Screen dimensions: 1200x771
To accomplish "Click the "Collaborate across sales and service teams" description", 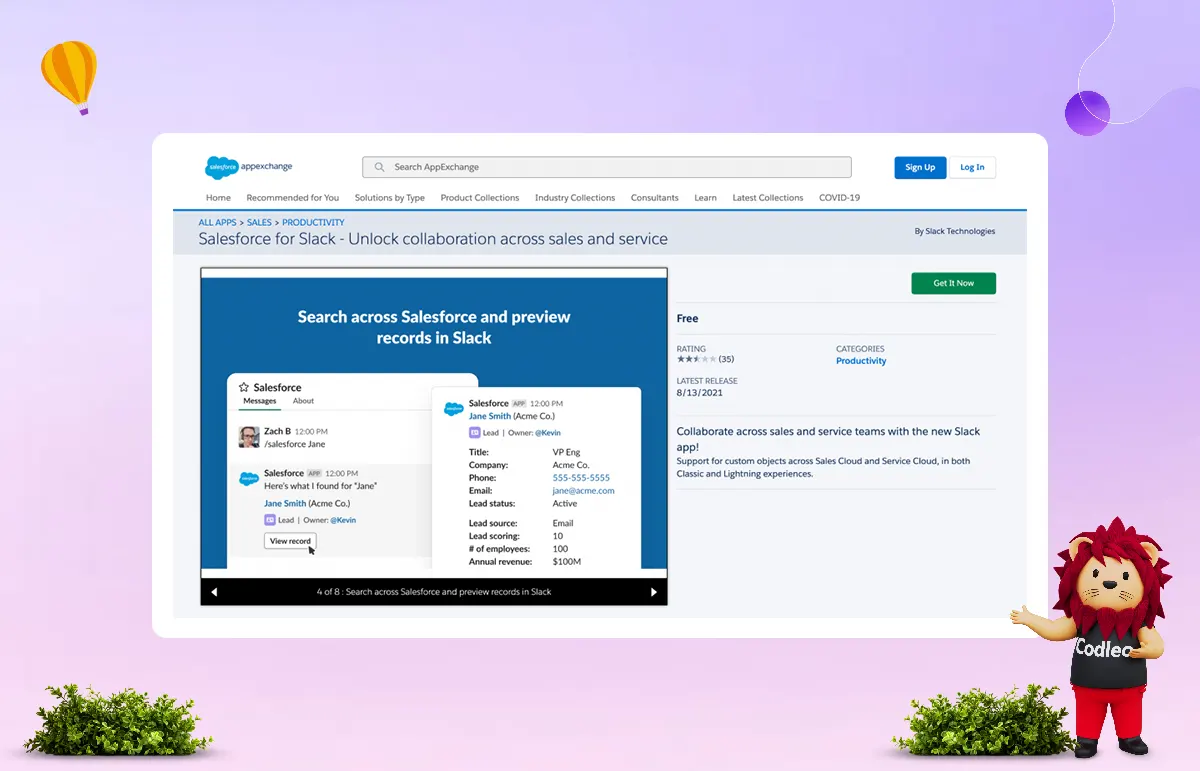I will pyautogui.click(x=829, y=439).
